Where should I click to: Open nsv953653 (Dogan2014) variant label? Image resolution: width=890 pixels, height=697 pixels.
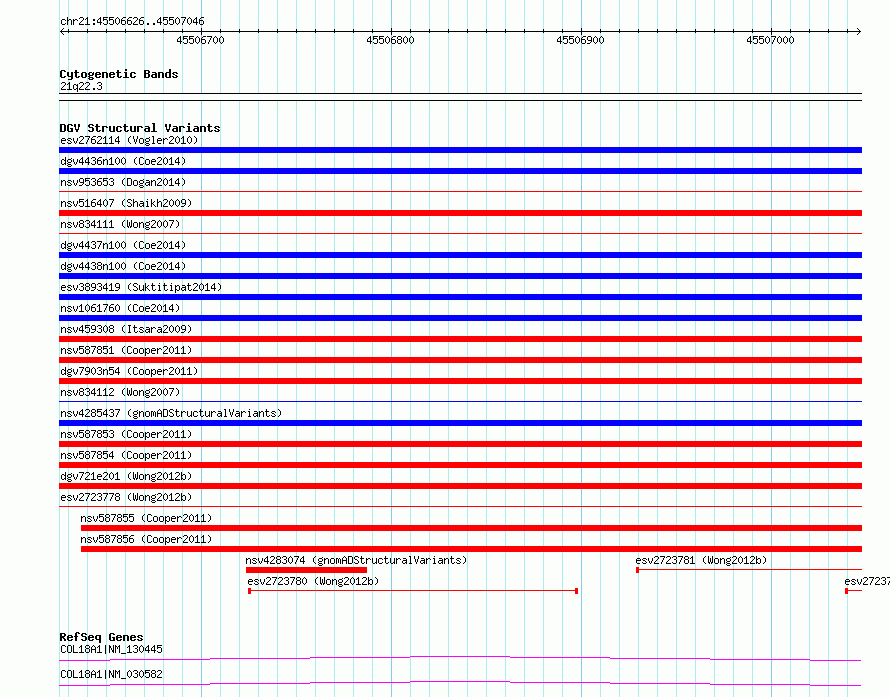123,182
